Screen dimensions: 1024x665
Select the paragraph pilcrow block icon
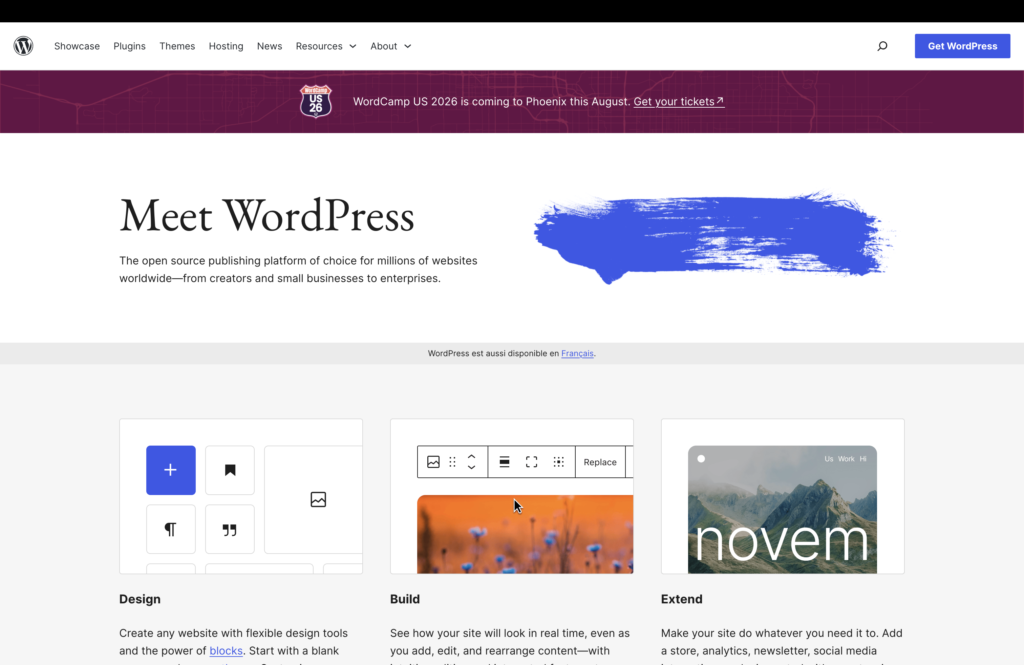[170, 529]
